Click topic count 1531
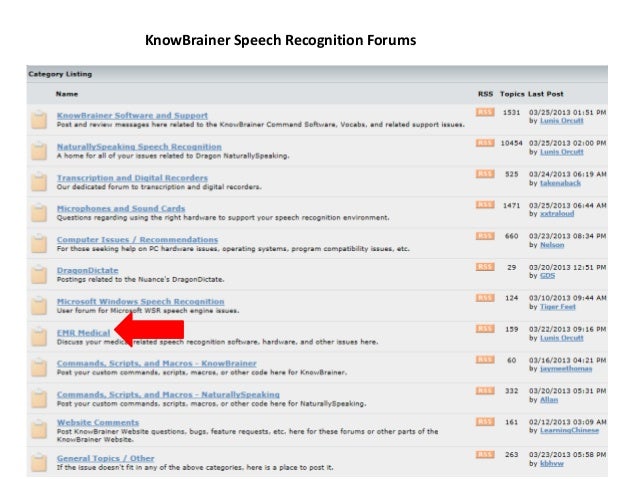 (511, 112)
